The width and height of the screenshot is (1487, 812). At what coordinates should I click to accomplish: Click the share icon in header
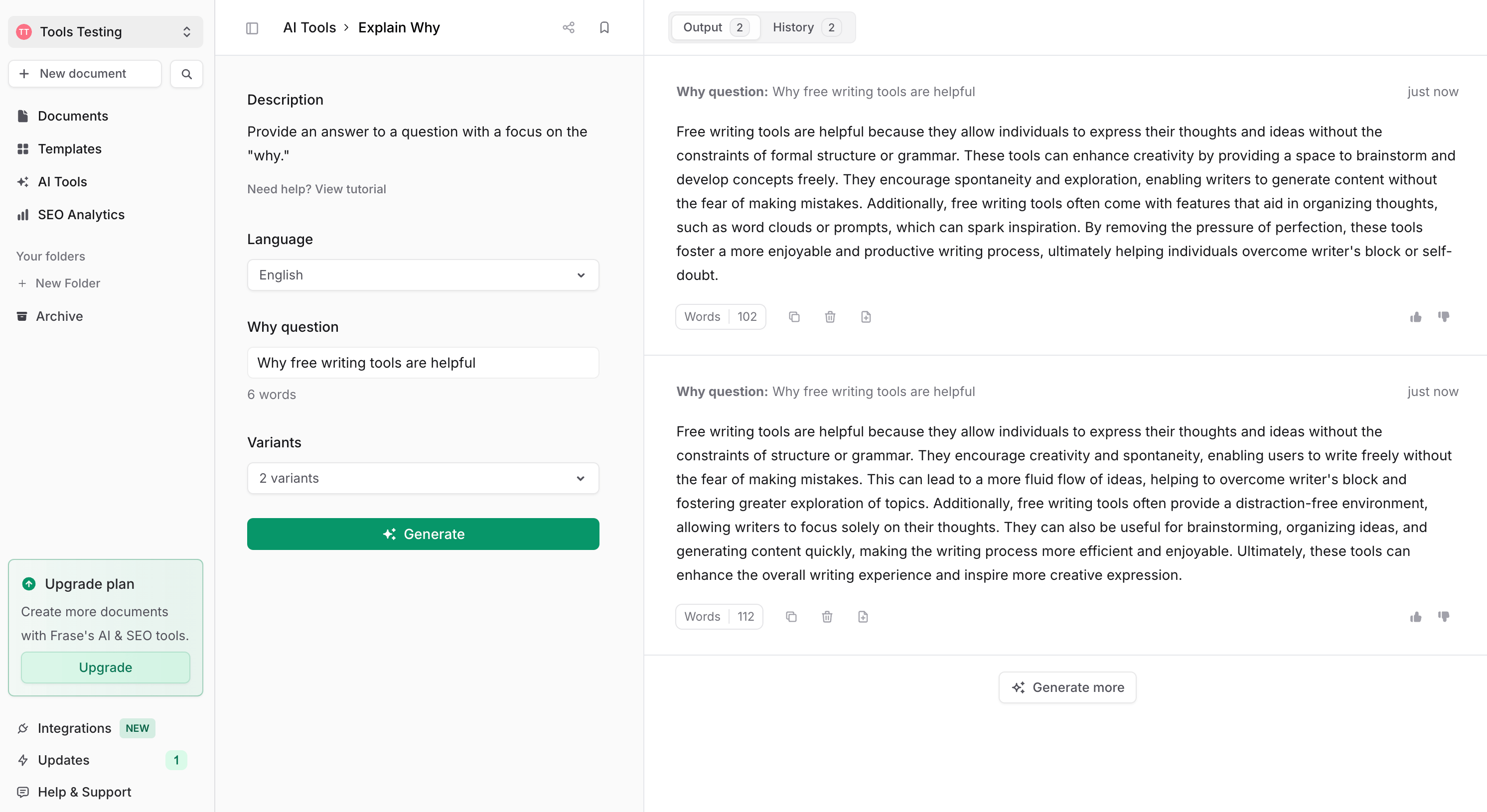[568, 28]
